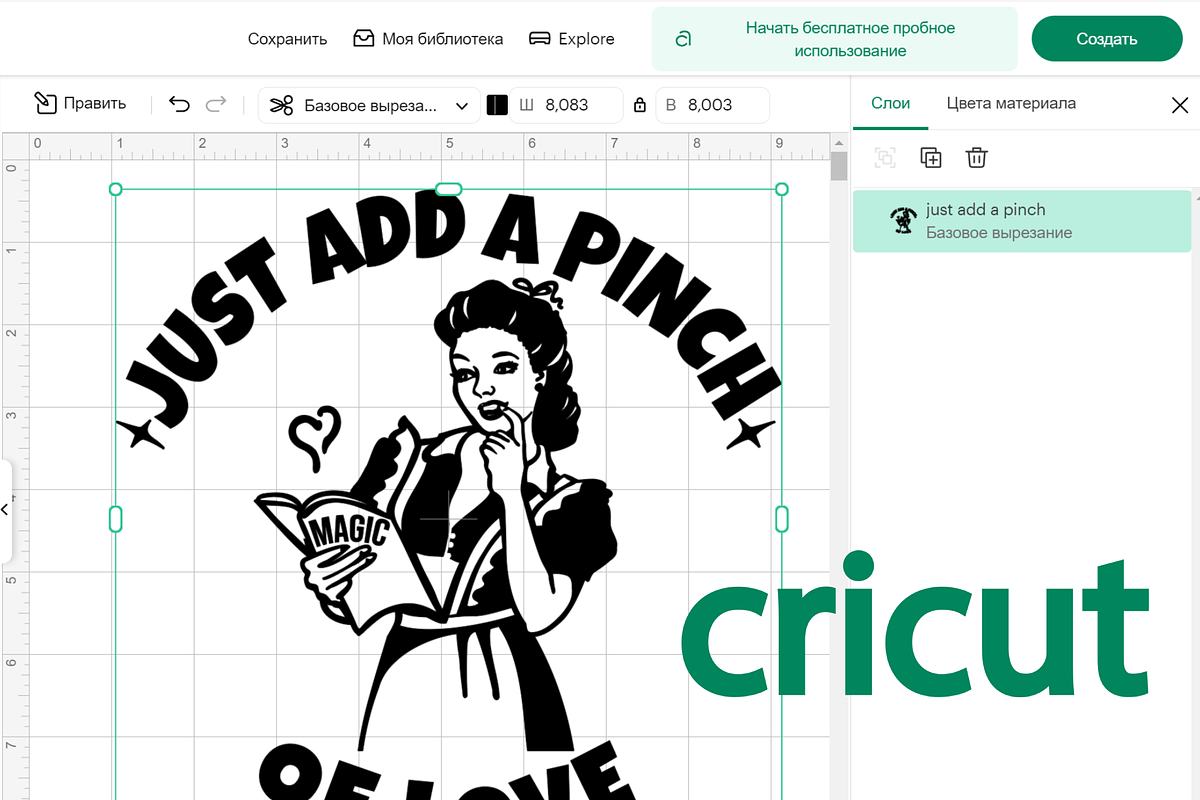The image size is (1200, 800).
Task: Expand the left side panel arrow
Action: coord(6,510)
